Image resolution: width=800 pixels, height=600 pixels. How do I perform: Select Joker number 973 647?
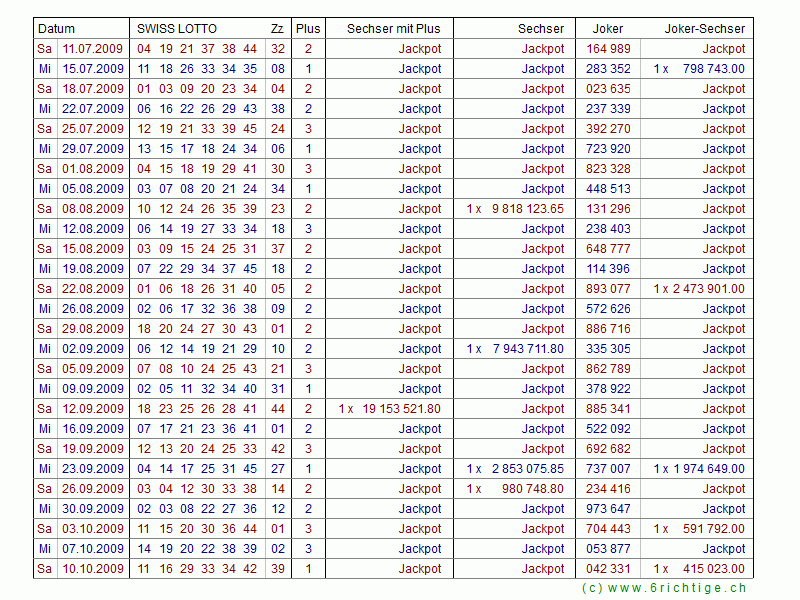[608, 509]
